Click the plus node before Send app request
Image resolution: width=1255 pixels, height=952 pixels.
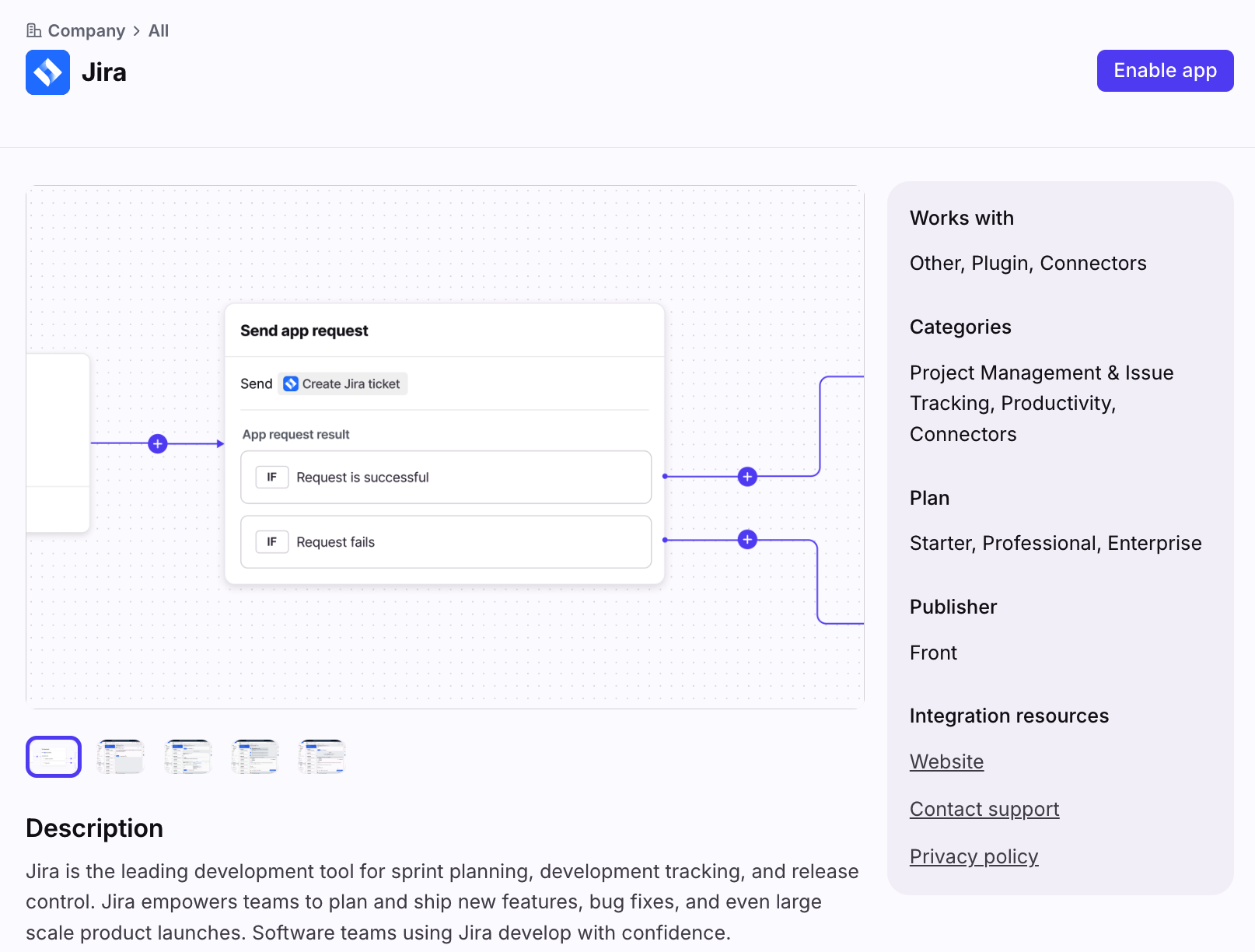tap(158, 444)
